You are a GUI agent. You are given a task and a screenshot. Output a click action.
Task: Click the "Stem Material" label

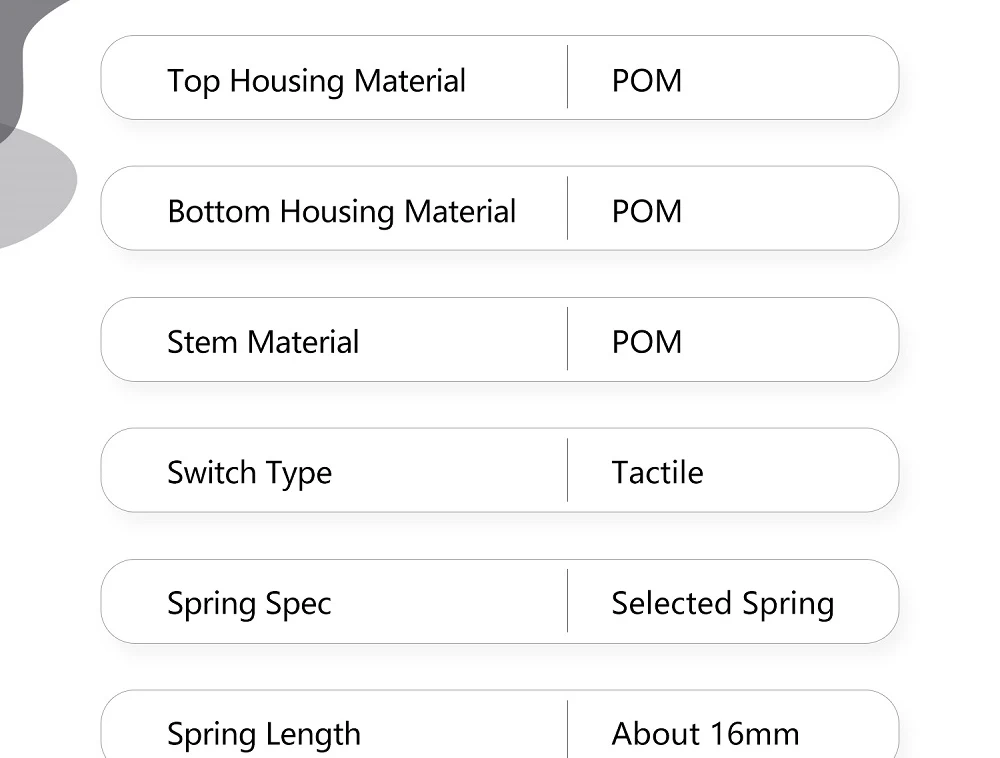(x=263, y=343)
